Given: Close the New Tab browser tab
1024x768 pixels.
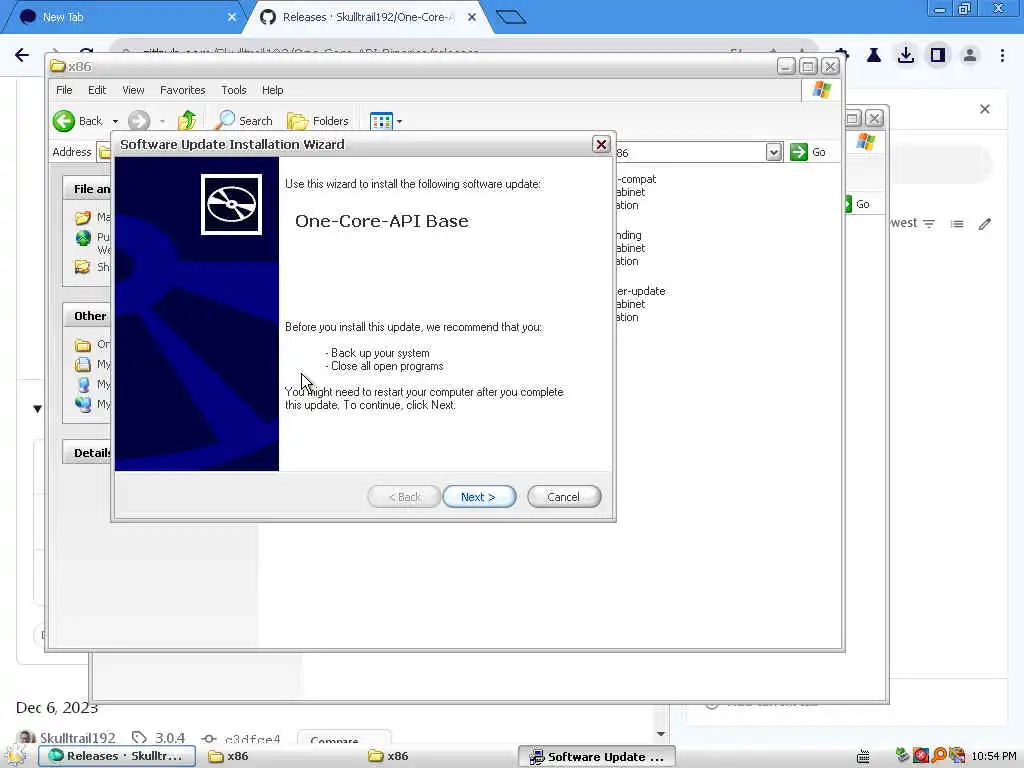Looking at the screenshot, I should 231,17.
